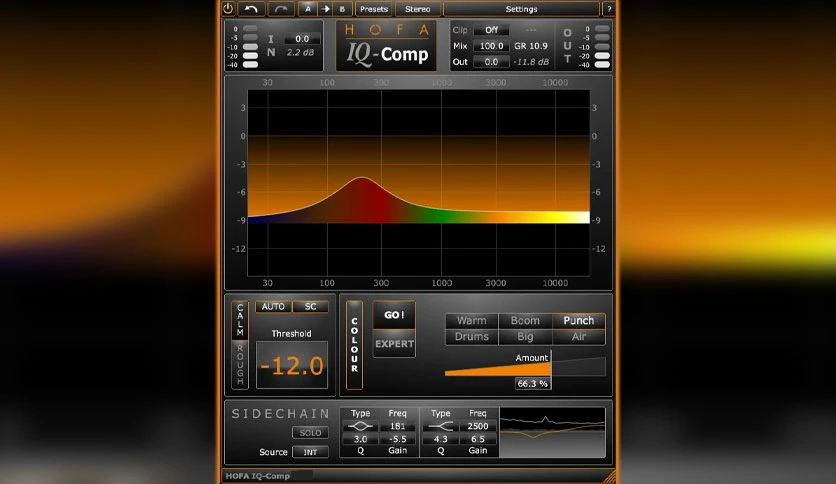Click the output level meter
The image size is (836, 484).
tap(602, 46)
